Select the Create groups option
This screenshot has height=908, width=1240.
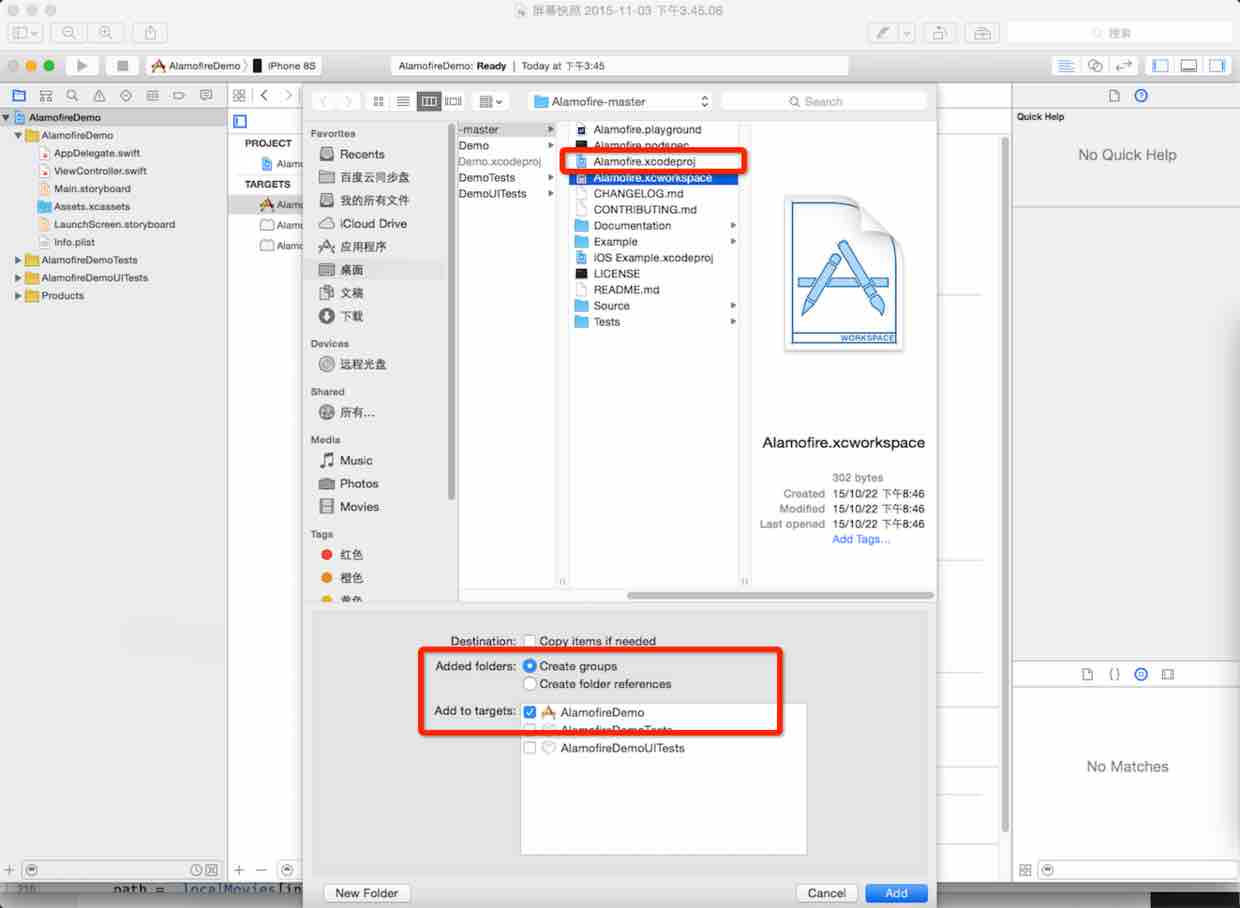[529, 666]
